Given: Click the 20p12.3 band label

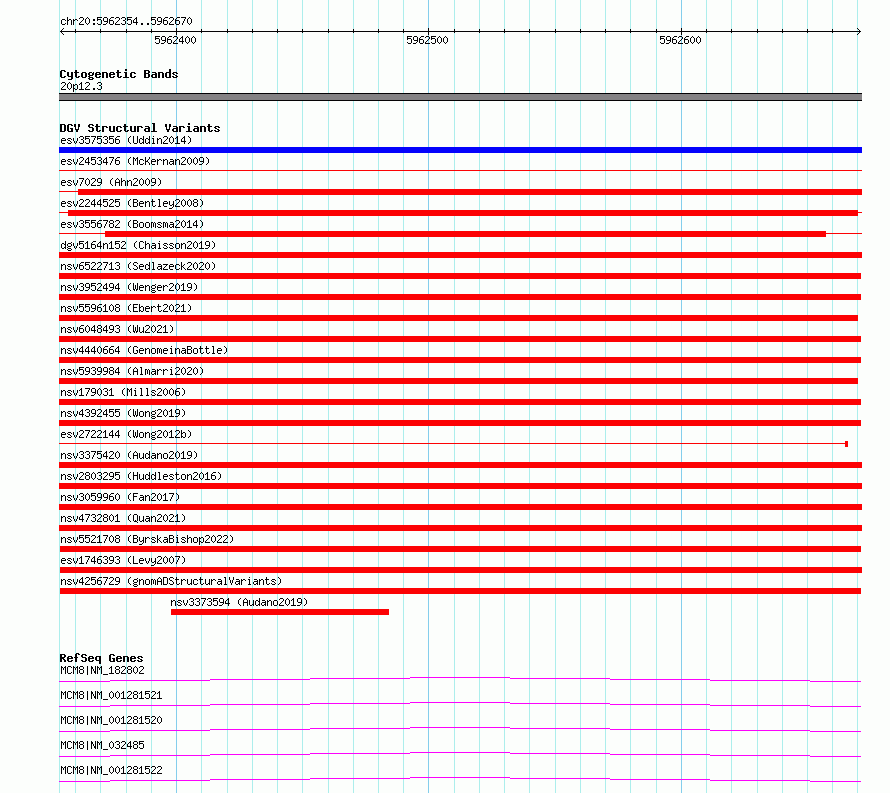Looking at the screenshot, I should [x=81, y=86].
